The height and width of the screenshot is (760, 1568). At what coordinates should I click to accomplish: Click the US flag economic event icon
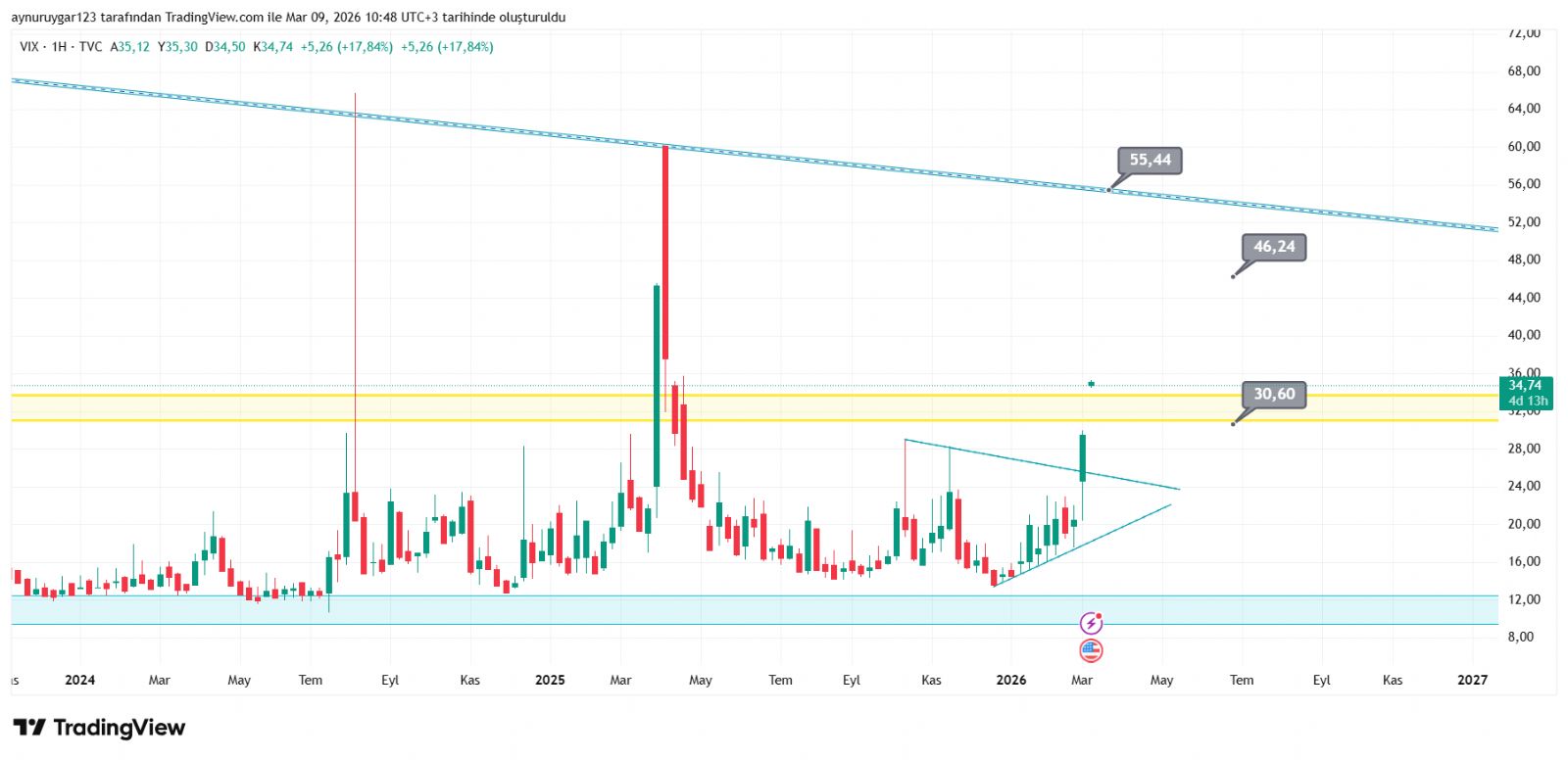click(x=1091, y=650)
